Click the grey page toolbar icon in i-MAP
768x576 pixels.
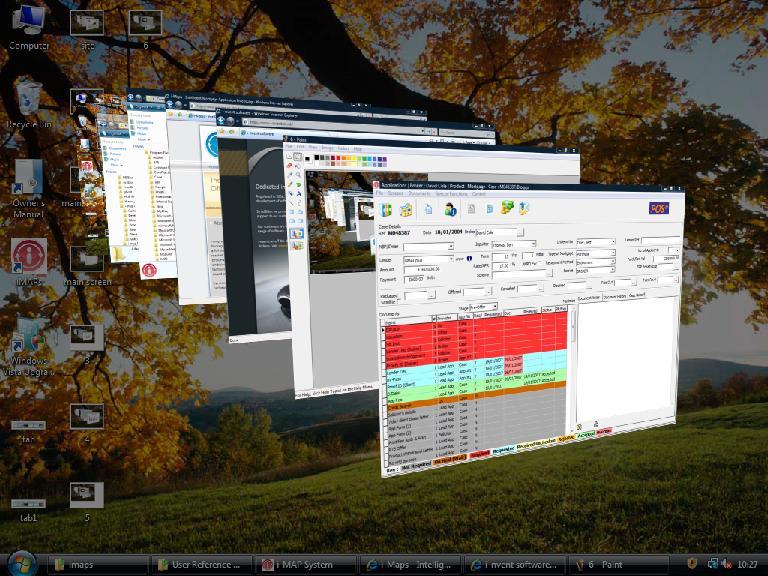point(471,209)
